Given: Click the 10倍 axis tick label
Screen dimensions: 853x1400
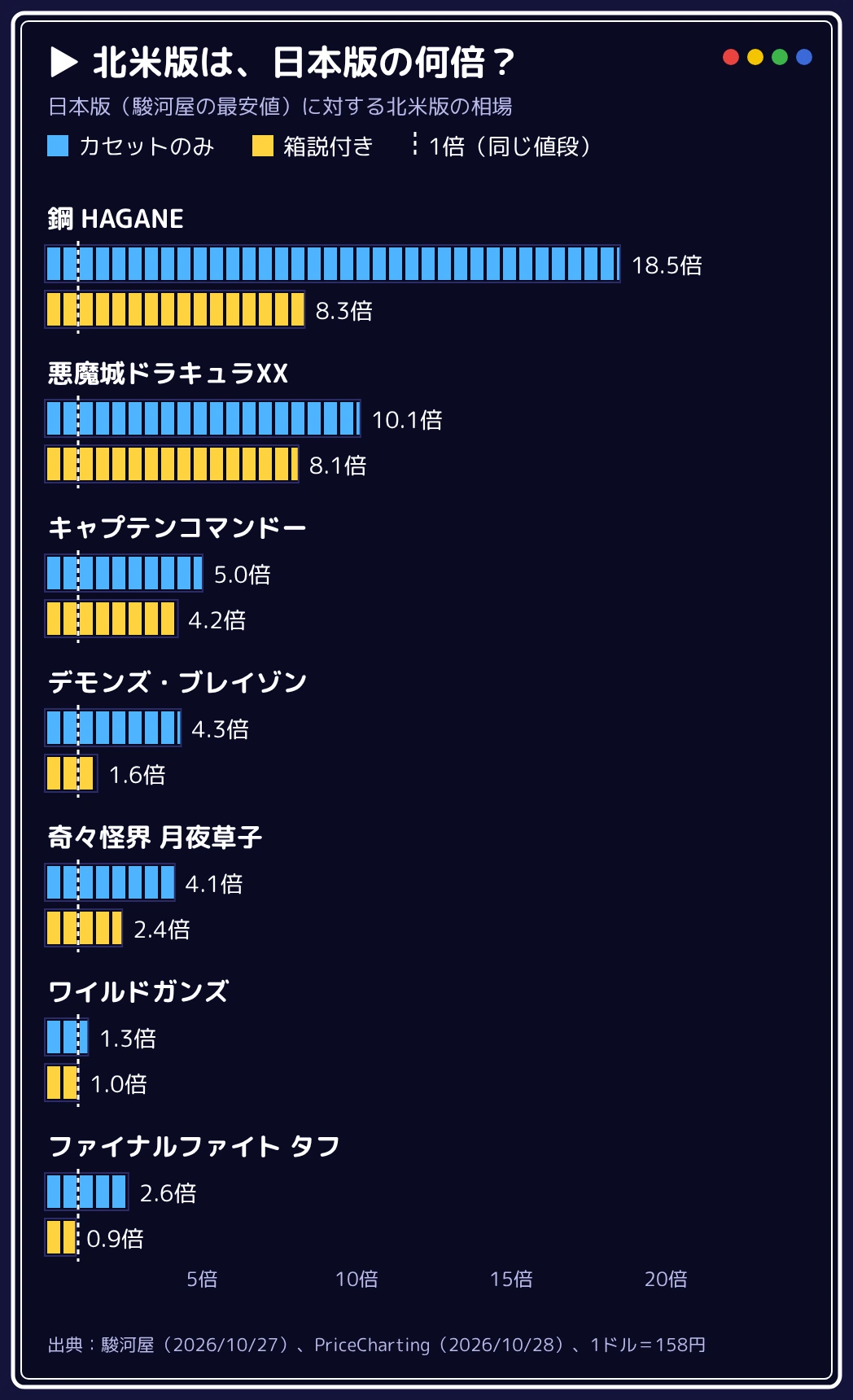Looking at the screenshot, I should point(357,1279).
